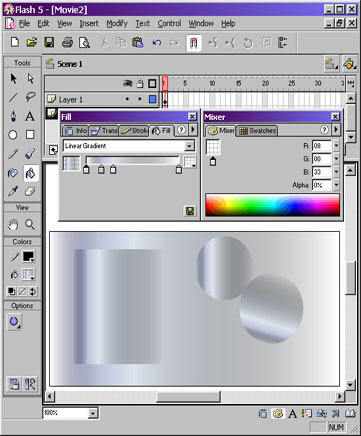Image resolution: width=361 pixels, height=436 pixels.
Task: Switch to the Swatches tab
Action: [257, 131]
